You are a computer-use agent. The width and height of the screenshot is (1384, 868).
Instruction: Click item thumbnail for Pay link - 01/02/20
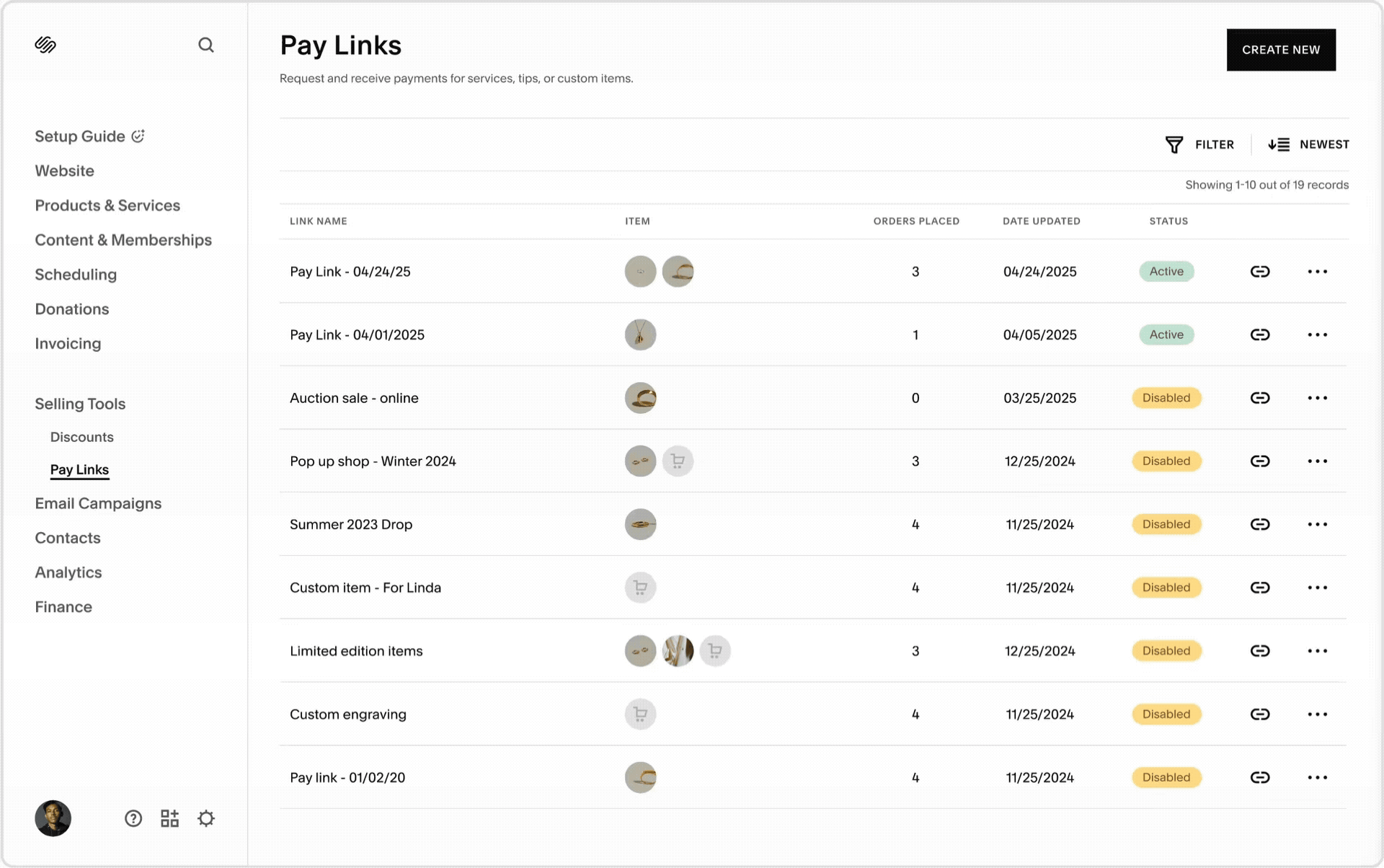[x=640, y=778]
